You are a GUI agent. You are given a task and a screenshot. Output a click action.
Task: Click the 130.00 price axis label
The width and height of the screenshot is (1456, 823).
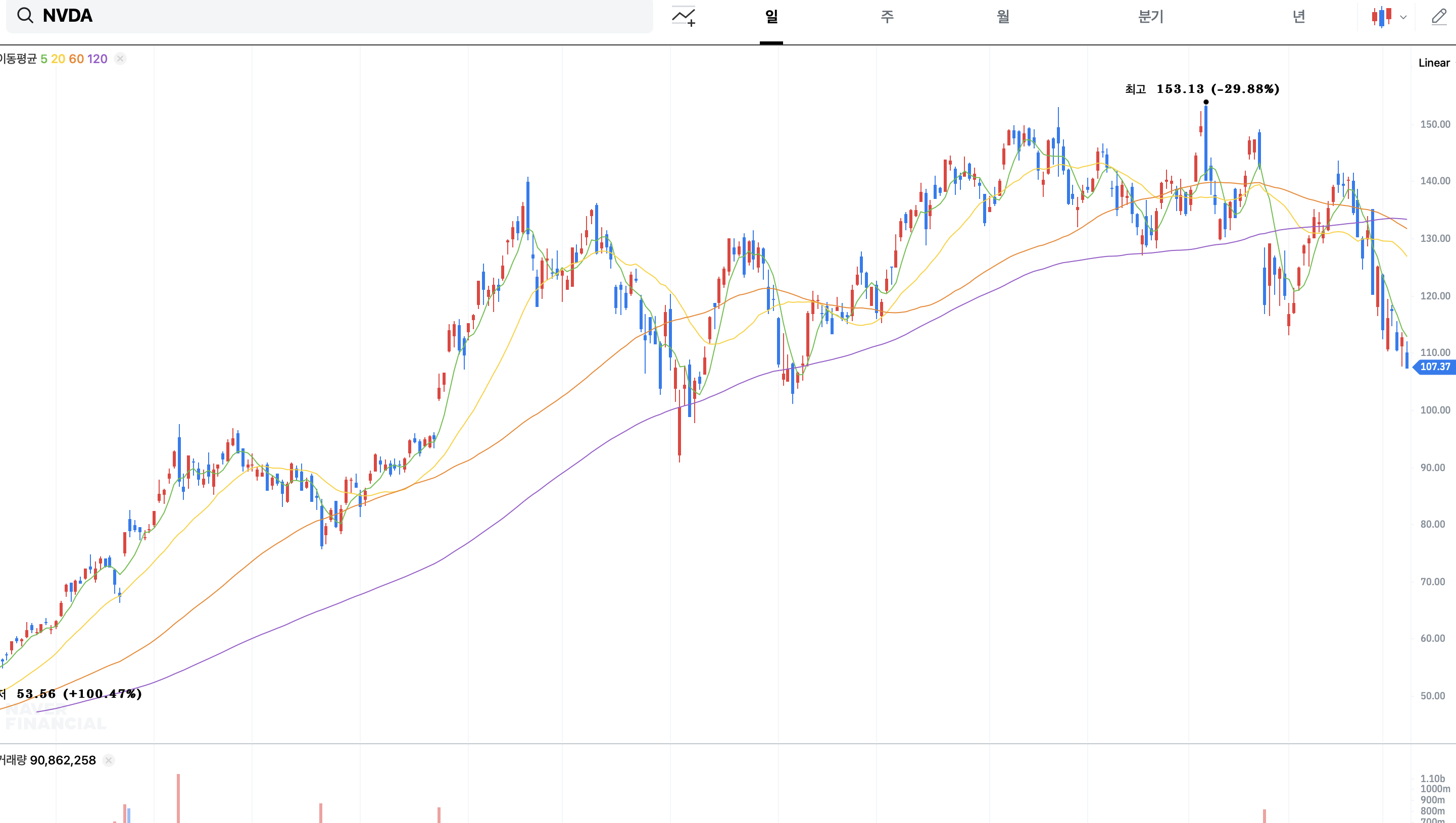pos(1435,238)
